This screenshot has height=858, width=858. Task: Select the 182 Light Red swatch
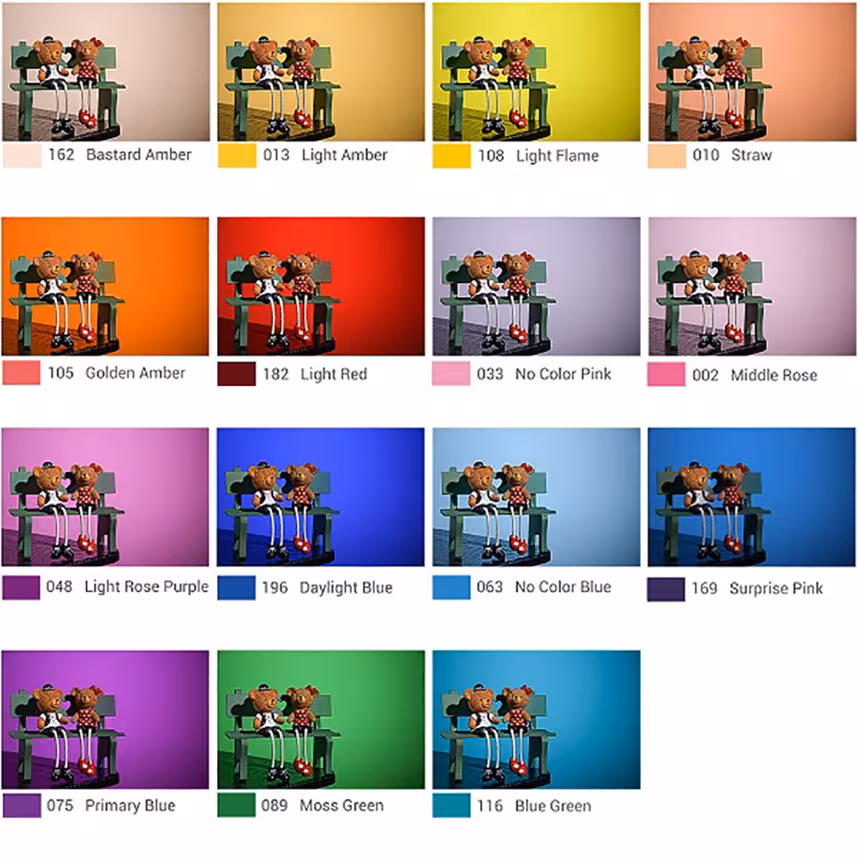tap(236, 374)
